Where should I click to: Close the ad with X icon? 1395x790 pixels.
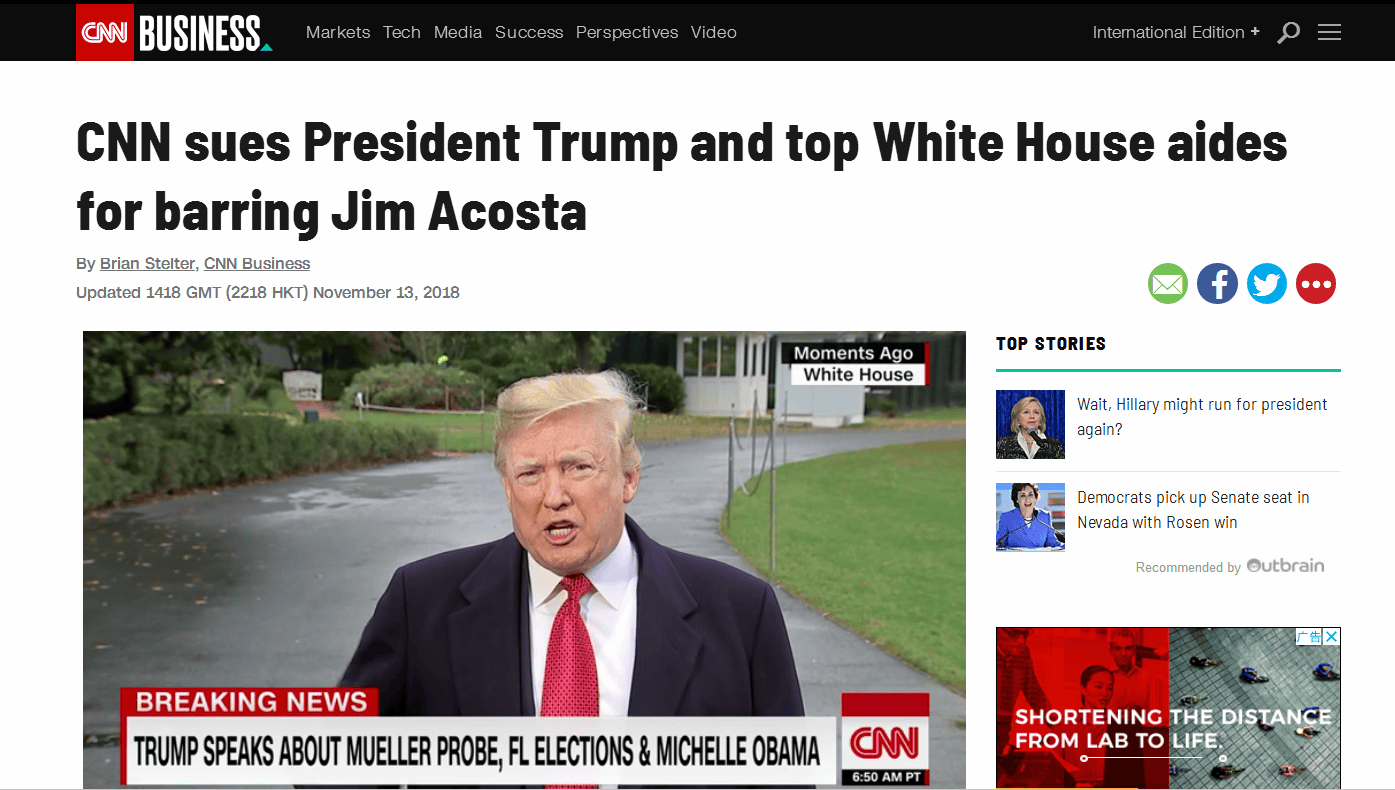[x=1332, y=636]
